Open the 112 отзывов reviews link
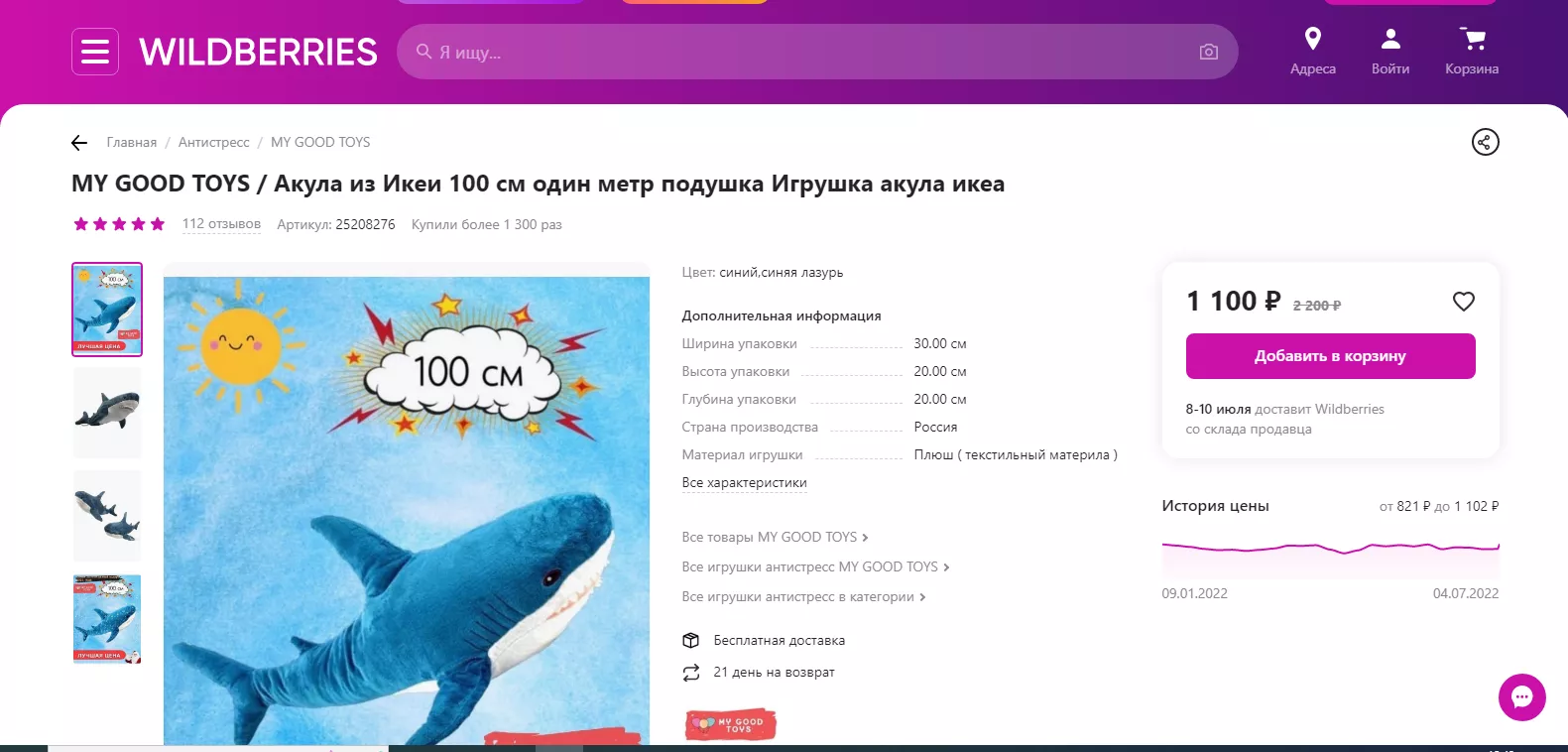Screen dimensions: 1568x752 221,224
